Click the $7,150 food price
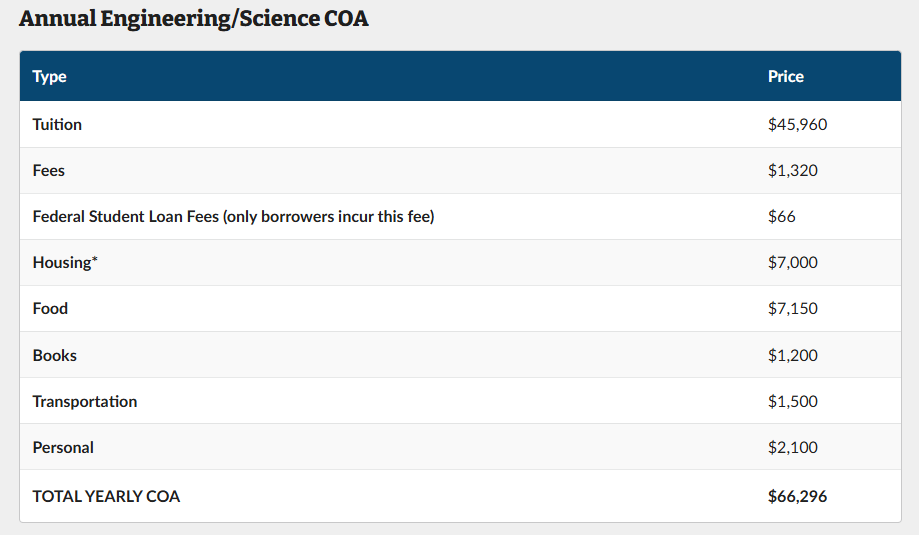 tap(793, 309)
